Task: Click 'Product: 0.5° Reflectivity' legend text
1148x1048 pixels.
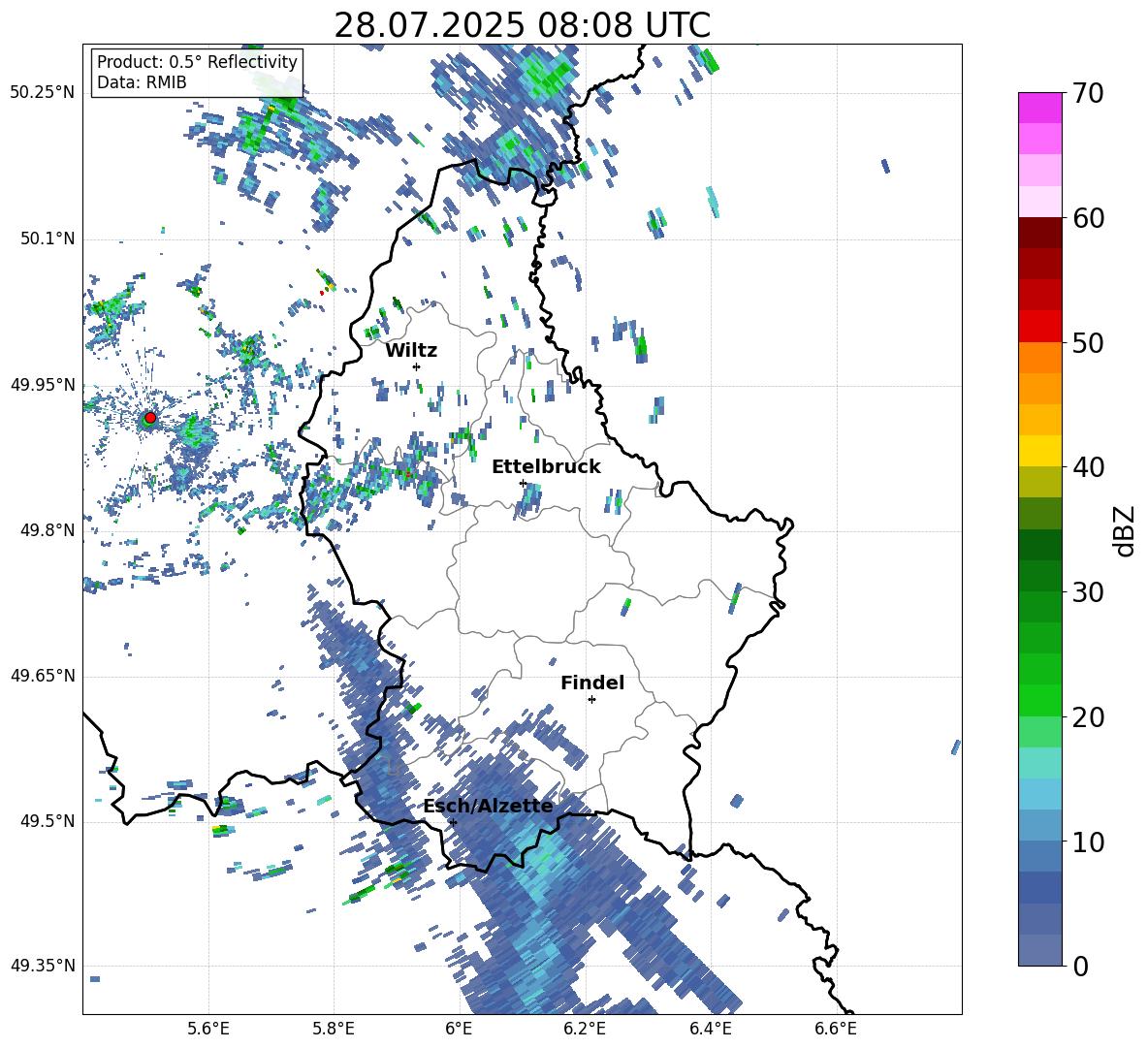Action: click(197, 62)
